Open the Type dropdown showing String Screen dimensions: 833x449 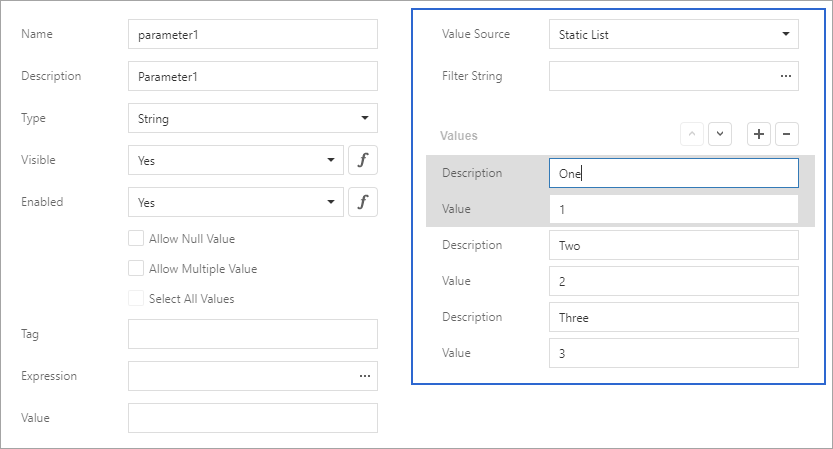click(252, 118)
